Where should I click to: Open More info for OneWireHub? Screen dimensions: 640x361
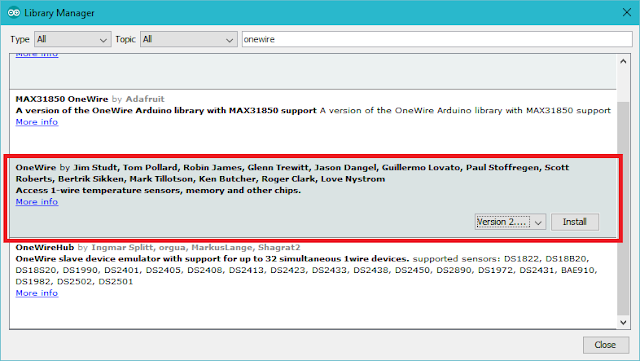37,293
